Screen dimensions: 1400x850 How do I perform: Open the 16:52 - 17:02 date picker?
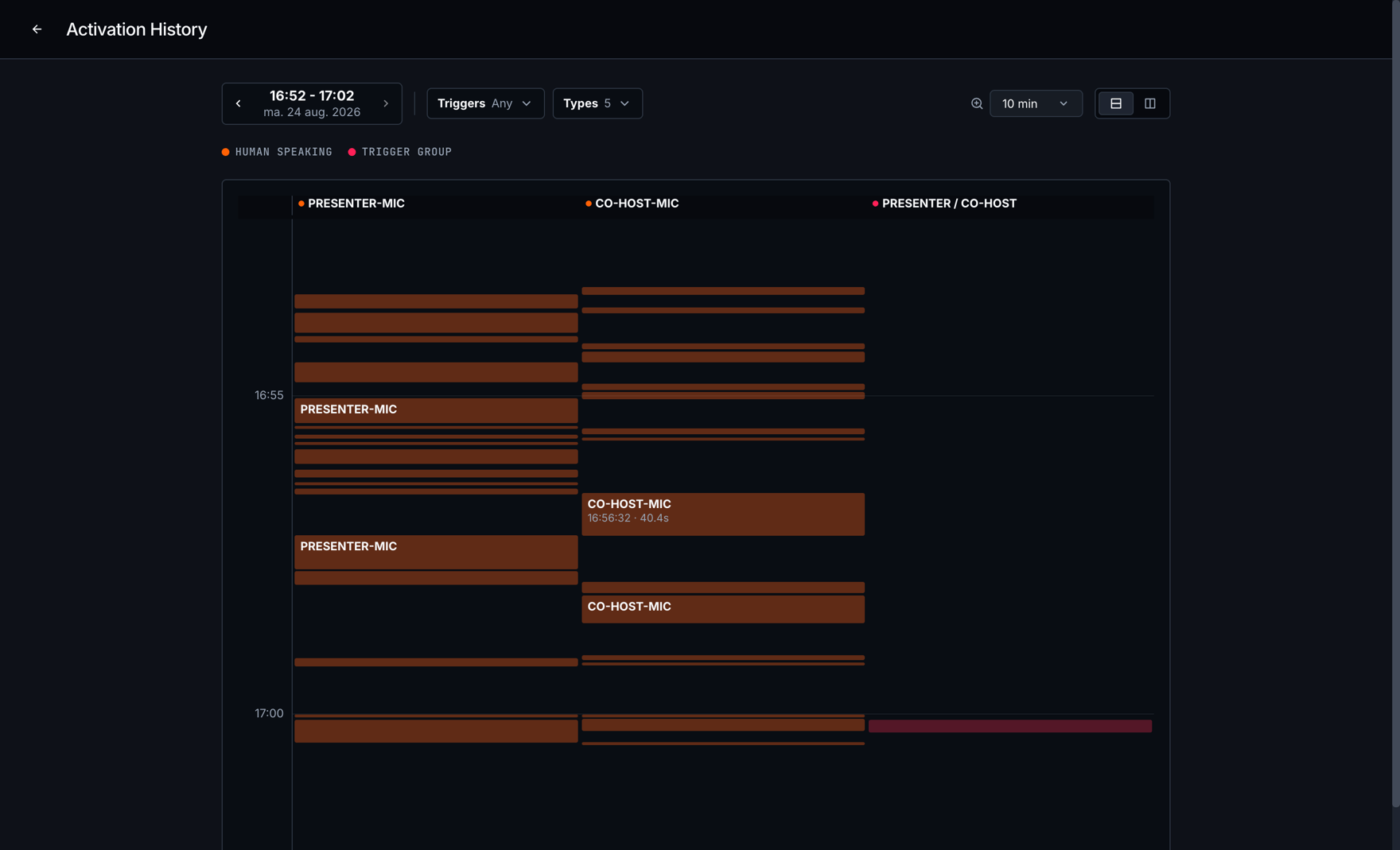312,103
